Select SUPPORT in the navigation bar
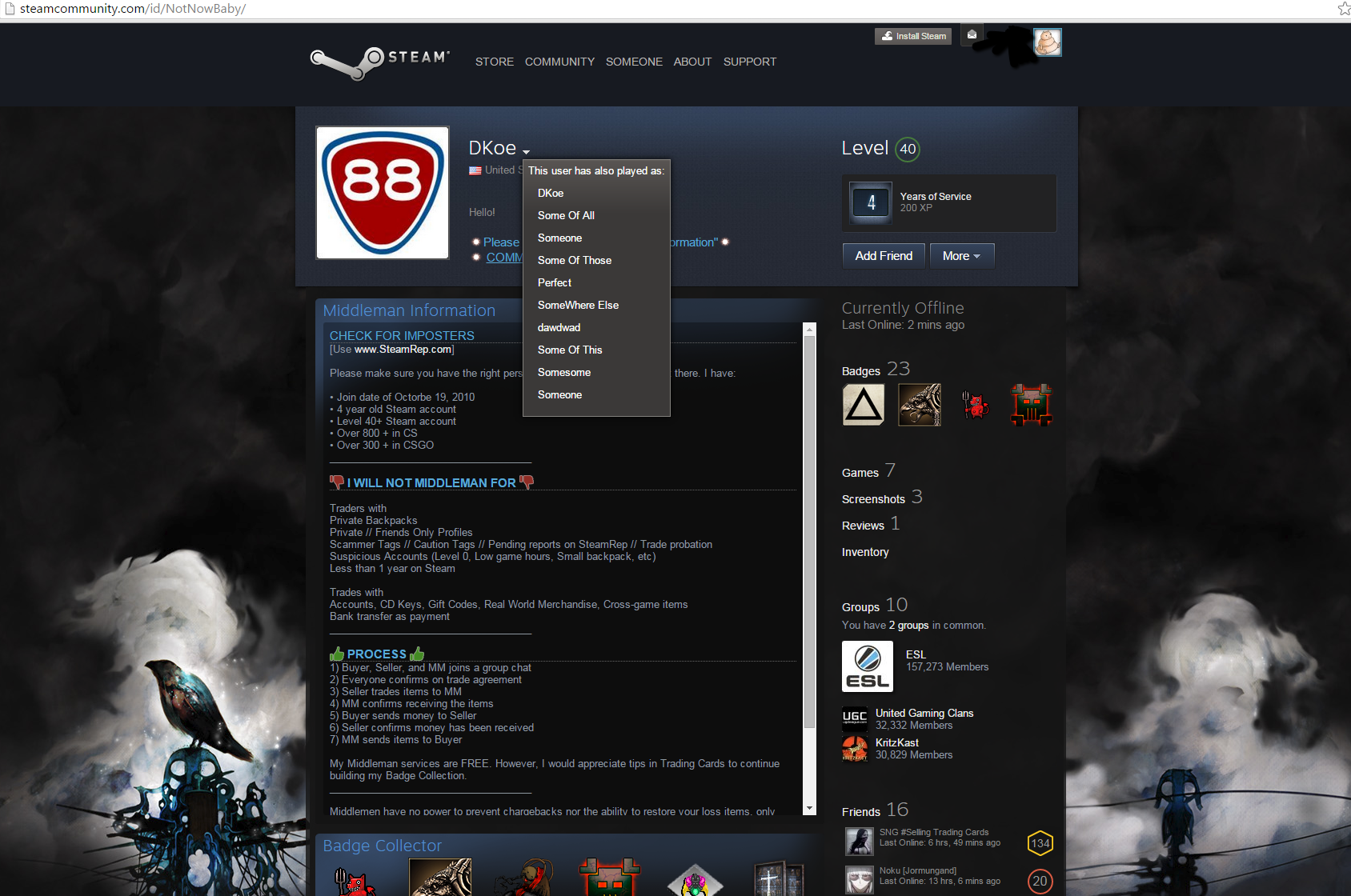This screenshot has width=1351, height=896. click(749, 62)
